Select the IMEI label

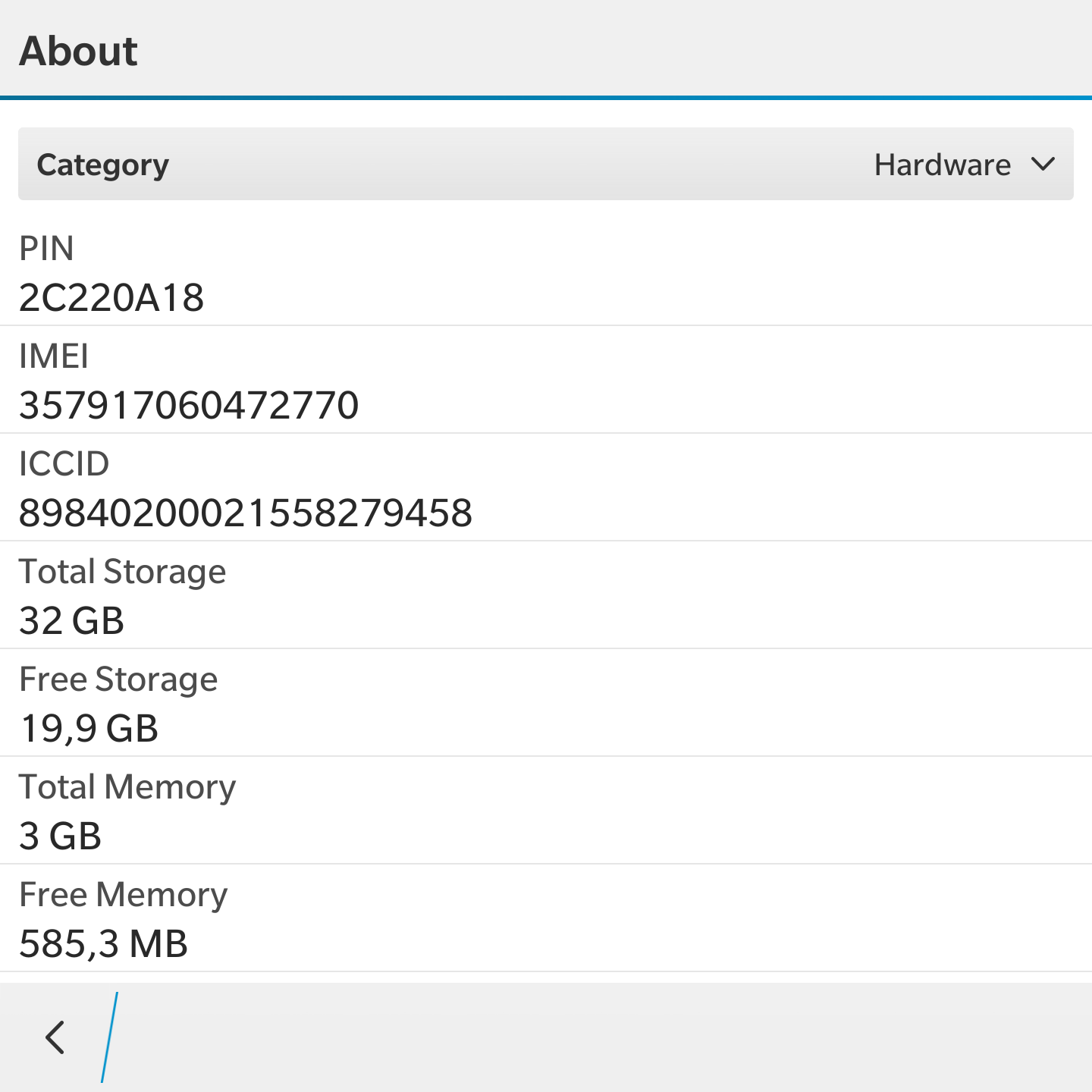[54, 356]
